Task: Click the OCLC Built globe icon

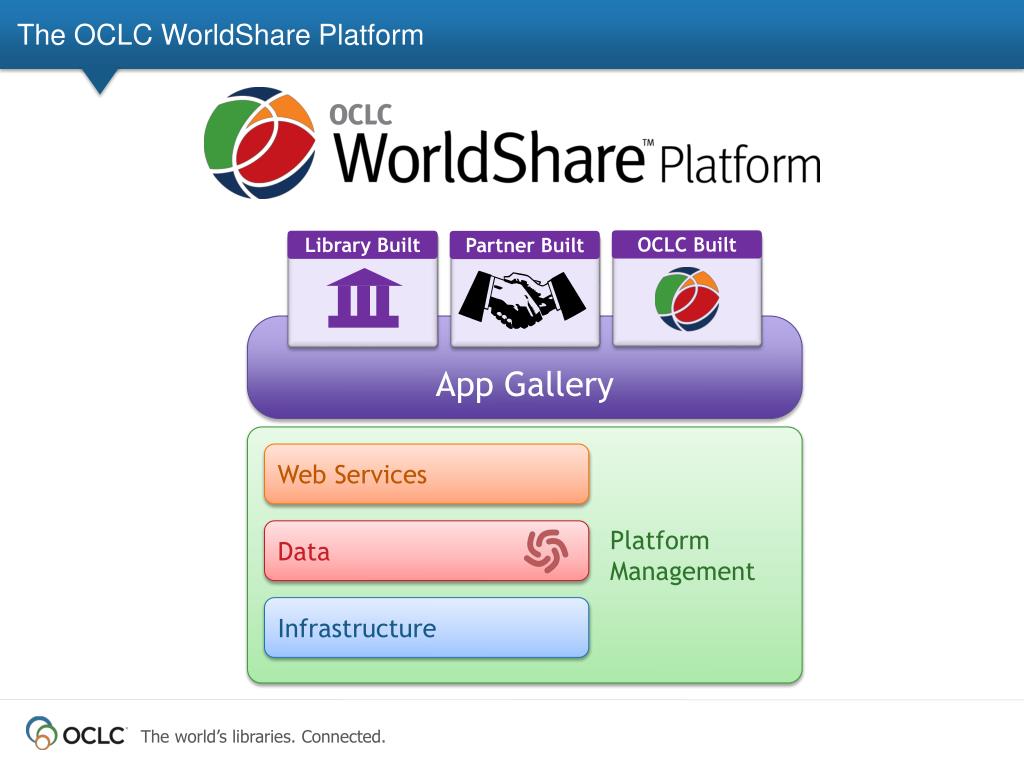Action: click(x=686, y=299)
